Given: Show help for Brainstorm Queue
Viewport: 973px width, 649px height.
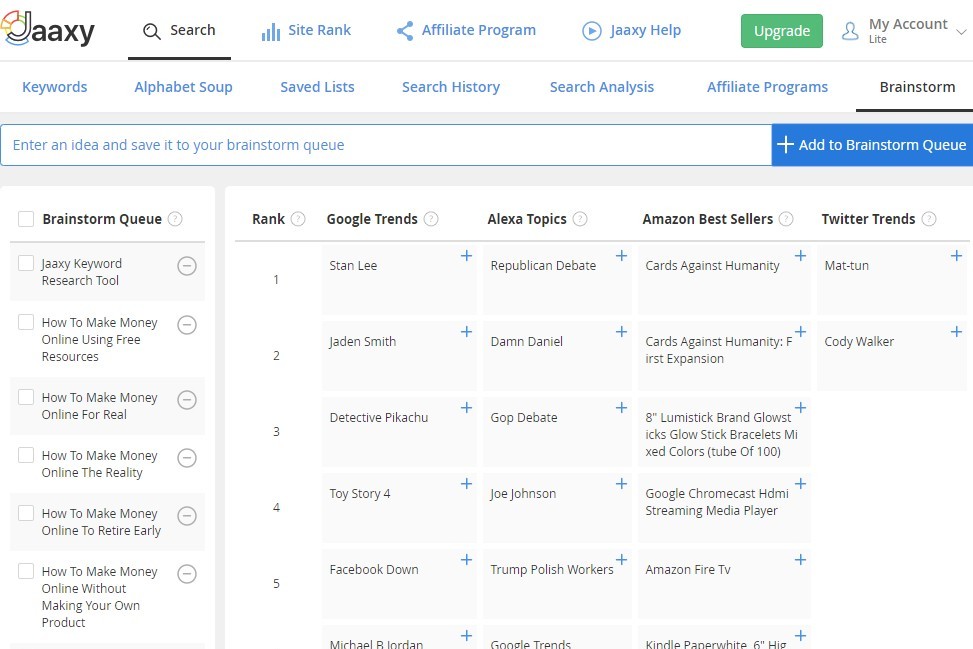Looking at the screenshot, I should 175,219.
